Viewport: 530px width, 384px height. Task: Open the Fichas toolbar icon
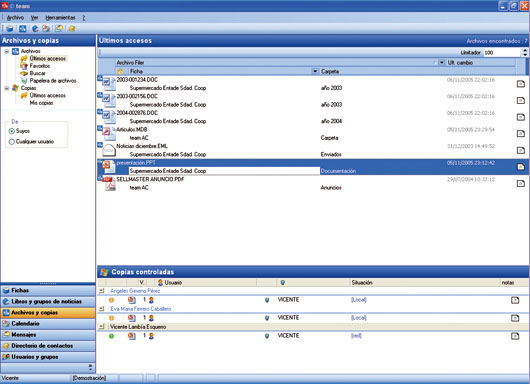10,28
